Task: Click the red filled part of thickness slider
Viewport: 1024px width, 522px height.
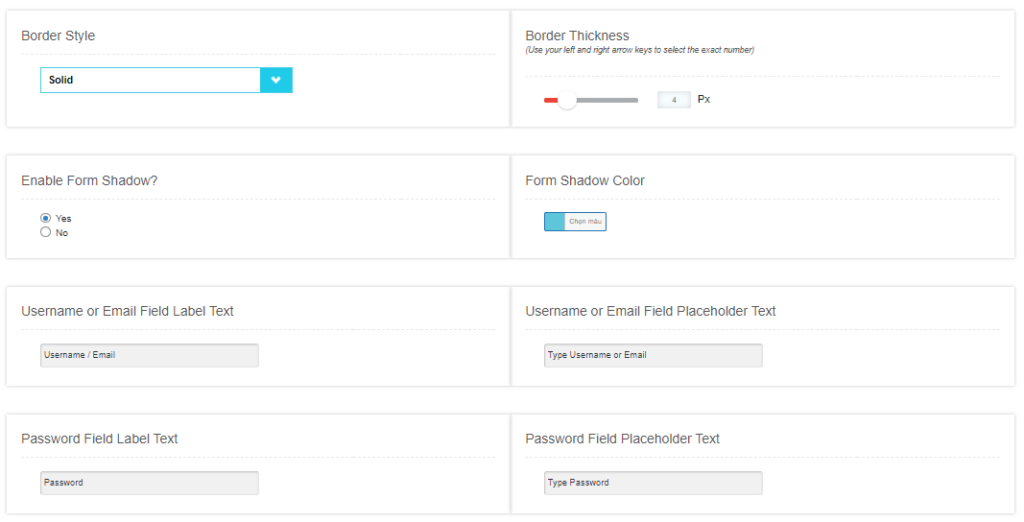Action: tap(551, 100)
